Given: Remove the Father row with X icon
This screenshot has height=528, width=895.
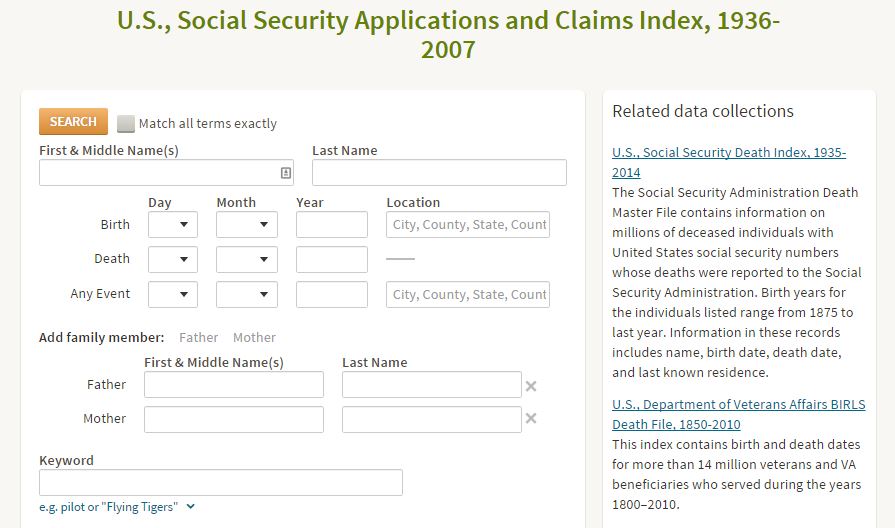Looking at the screenshot, I should (531, 386).
